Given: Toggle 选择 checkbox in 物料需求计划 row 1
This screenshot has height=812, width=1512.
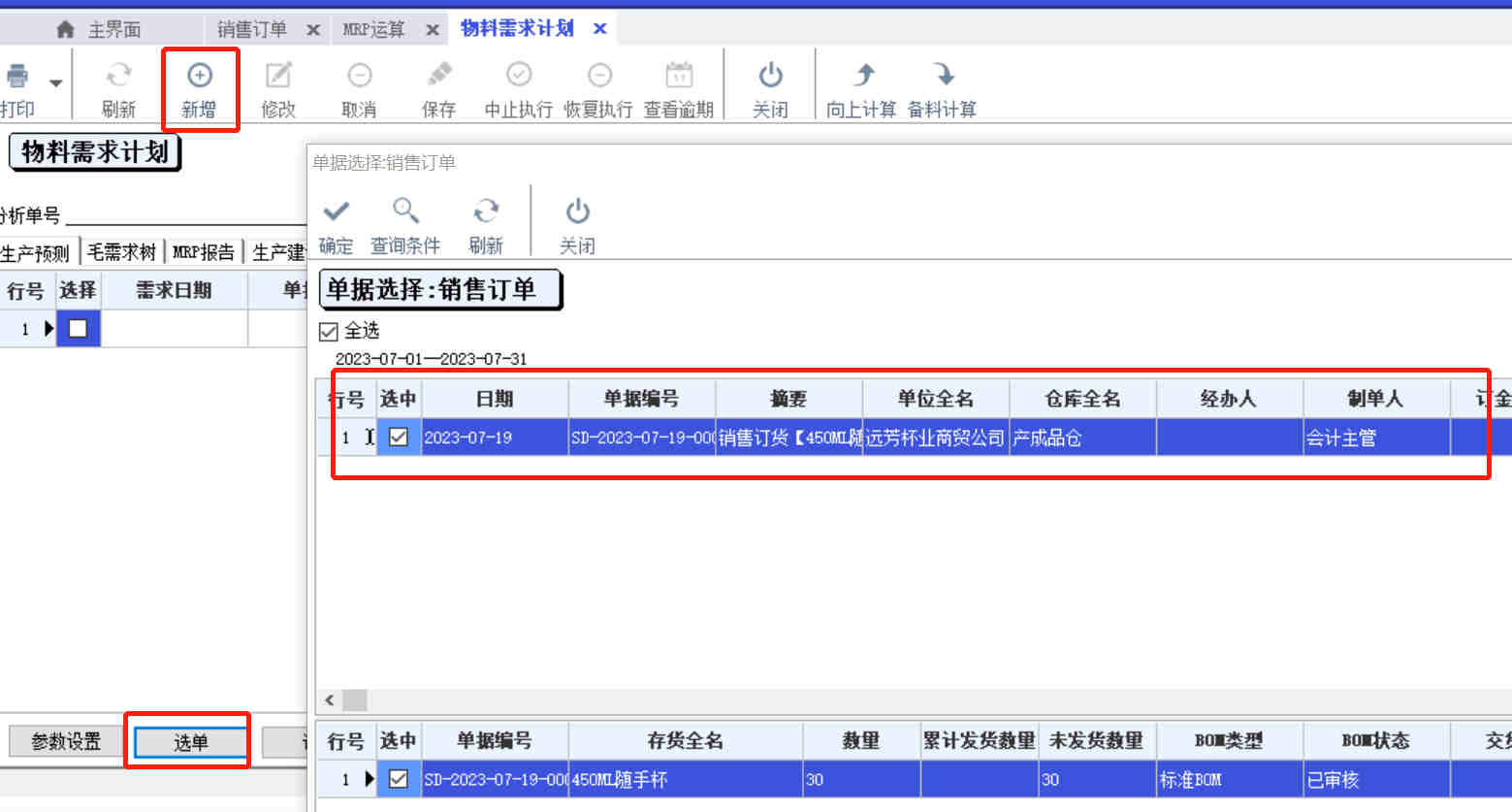Looking at the screenshot, I should point(78,328).
